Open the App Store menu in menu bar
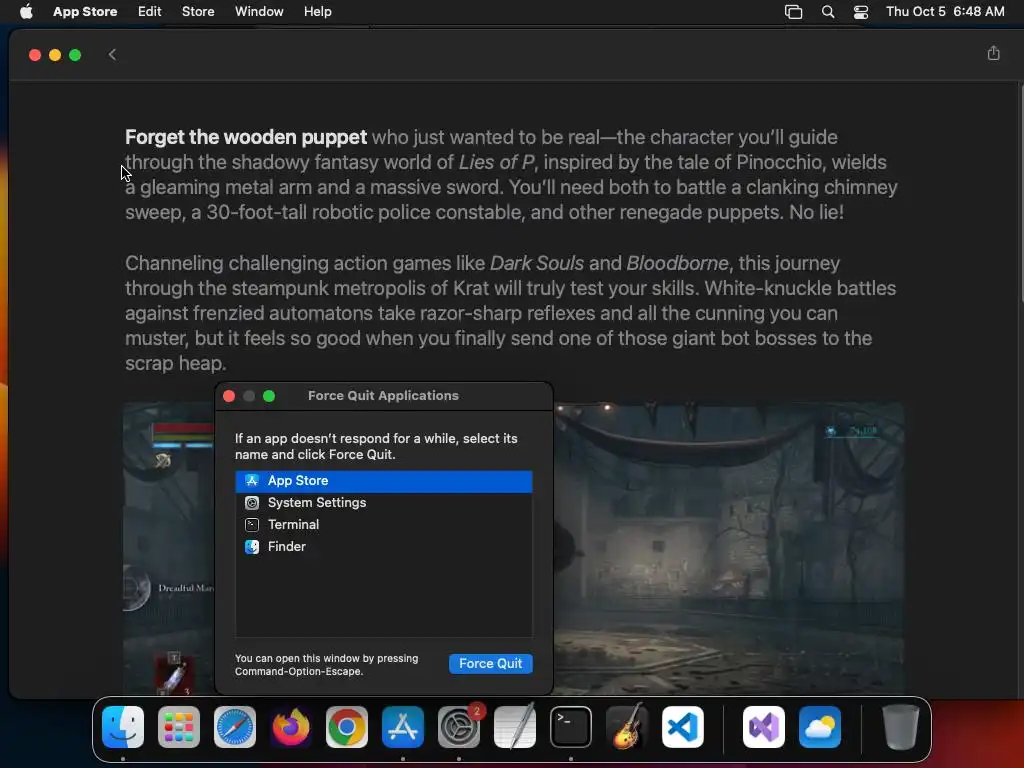 pyautogui.click(x=85, y=12)
